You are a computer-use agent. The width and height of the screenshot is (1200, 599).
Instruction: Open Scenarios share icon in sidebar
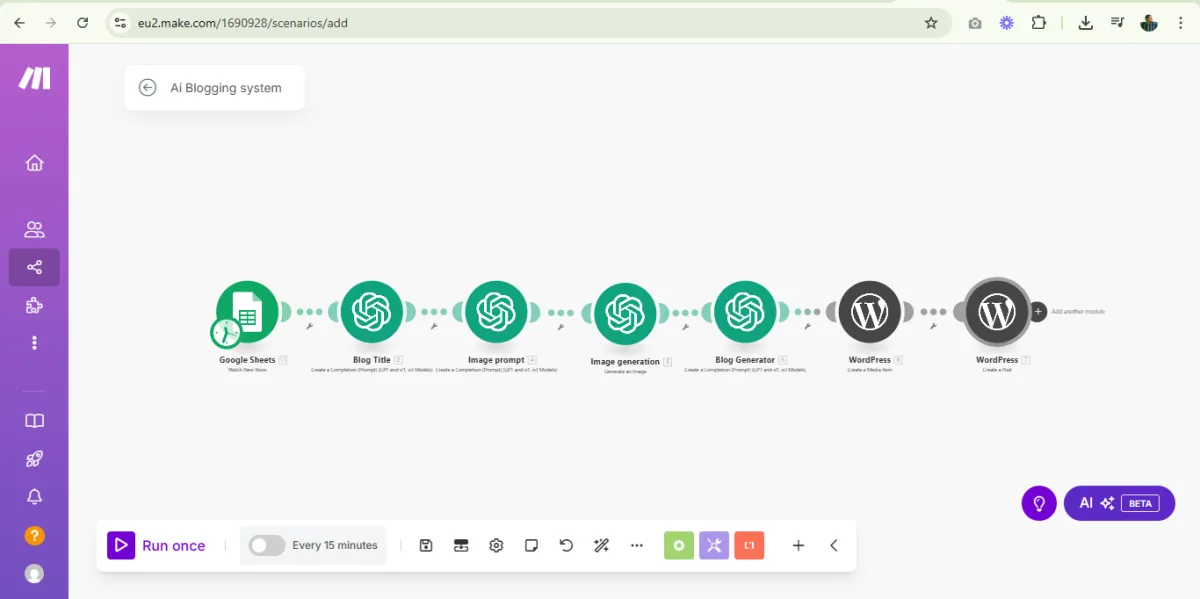tap(34, 267)
